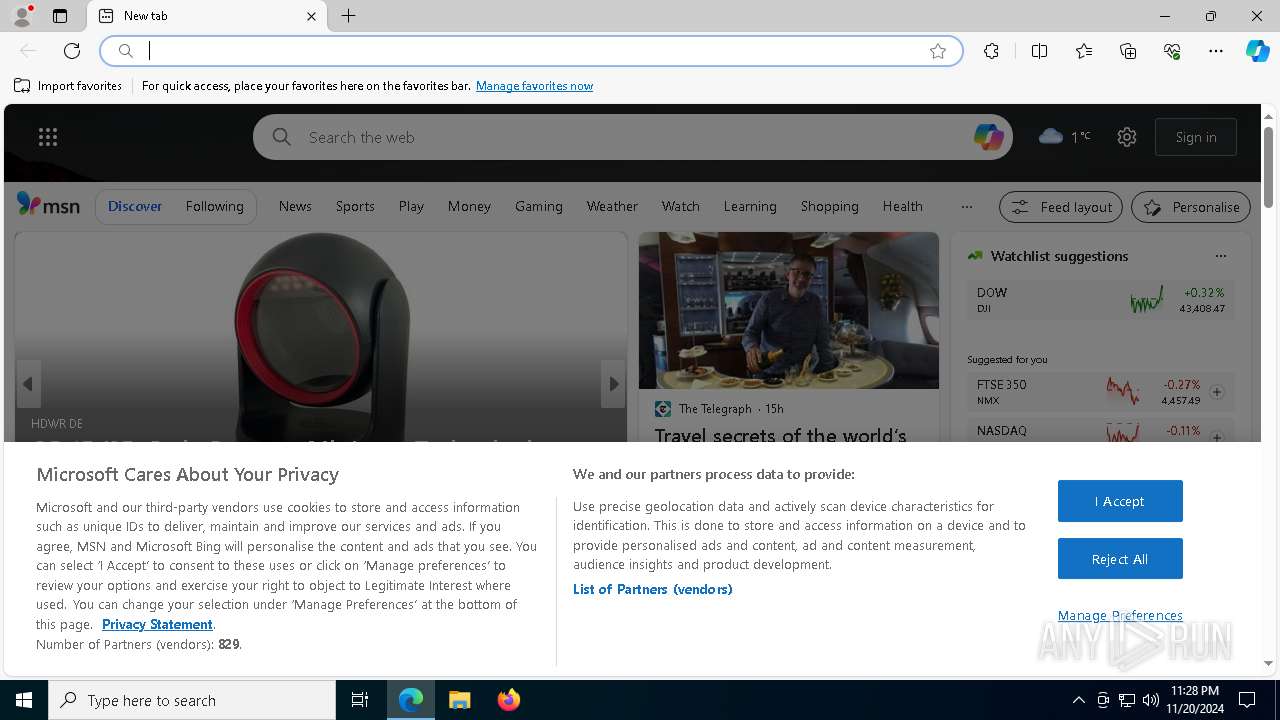Viewport: 1280px width, 720px height.
Task: Close the New tab tab
Action: (311, 16)
